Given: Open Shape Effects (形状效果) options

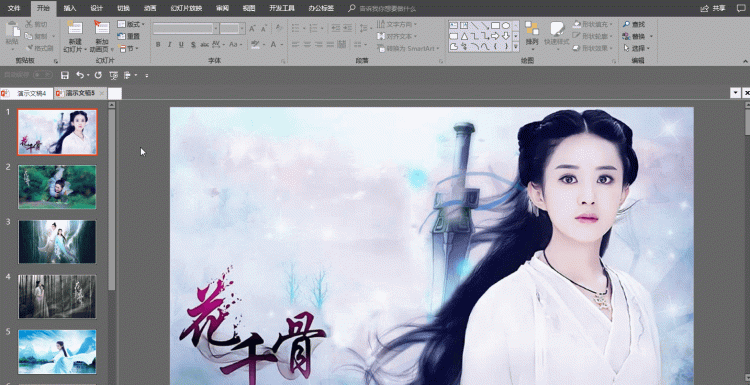Looking at the screenshot, I should tap(593, 48).
